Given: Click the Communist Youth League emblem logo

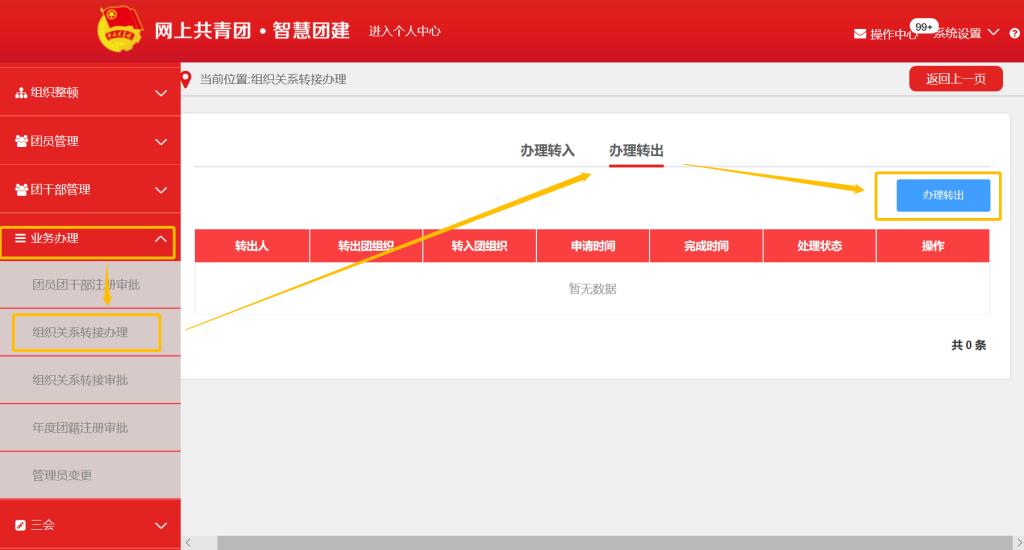Looking at the screenshot, I should (120, 30).
